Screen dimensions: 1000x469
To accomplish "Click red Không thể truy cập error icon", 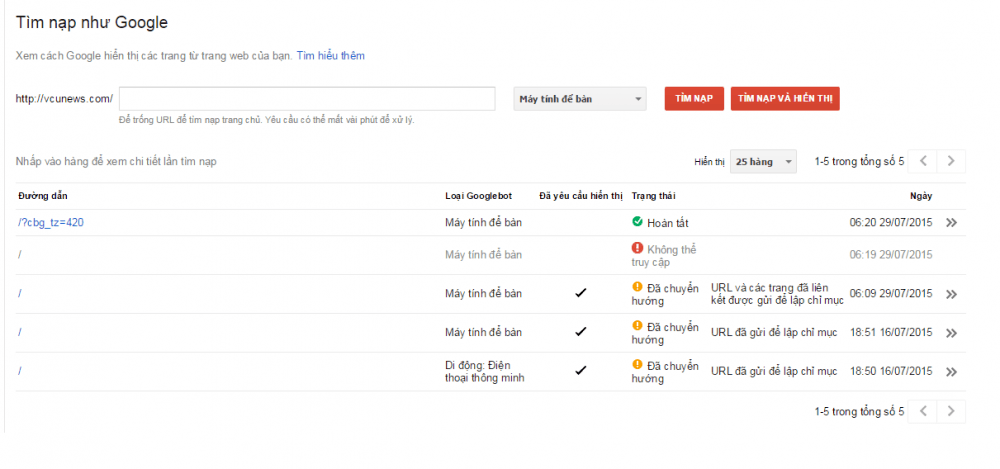I will coord(637,248).
